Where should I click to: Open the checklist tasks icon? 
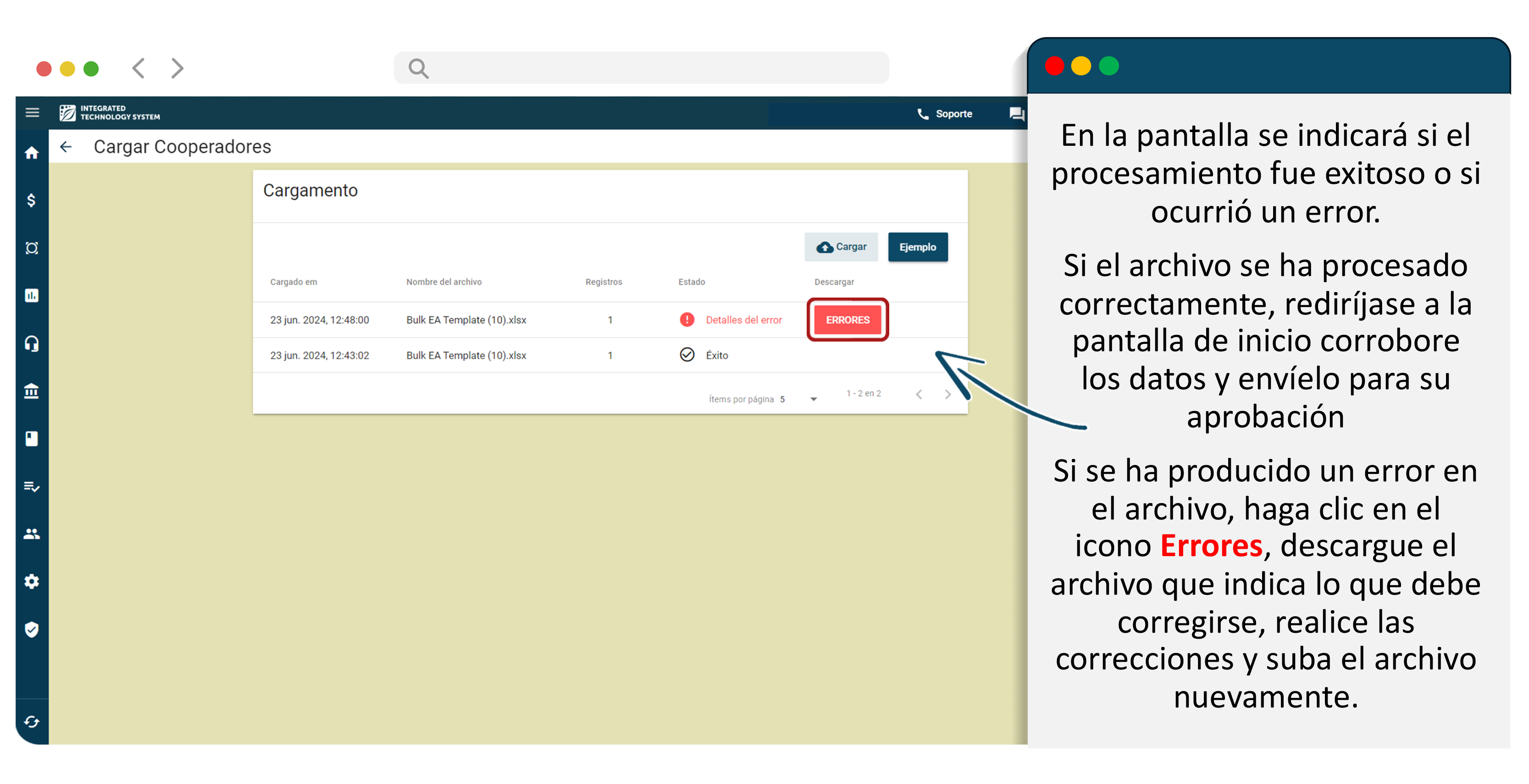32,486
